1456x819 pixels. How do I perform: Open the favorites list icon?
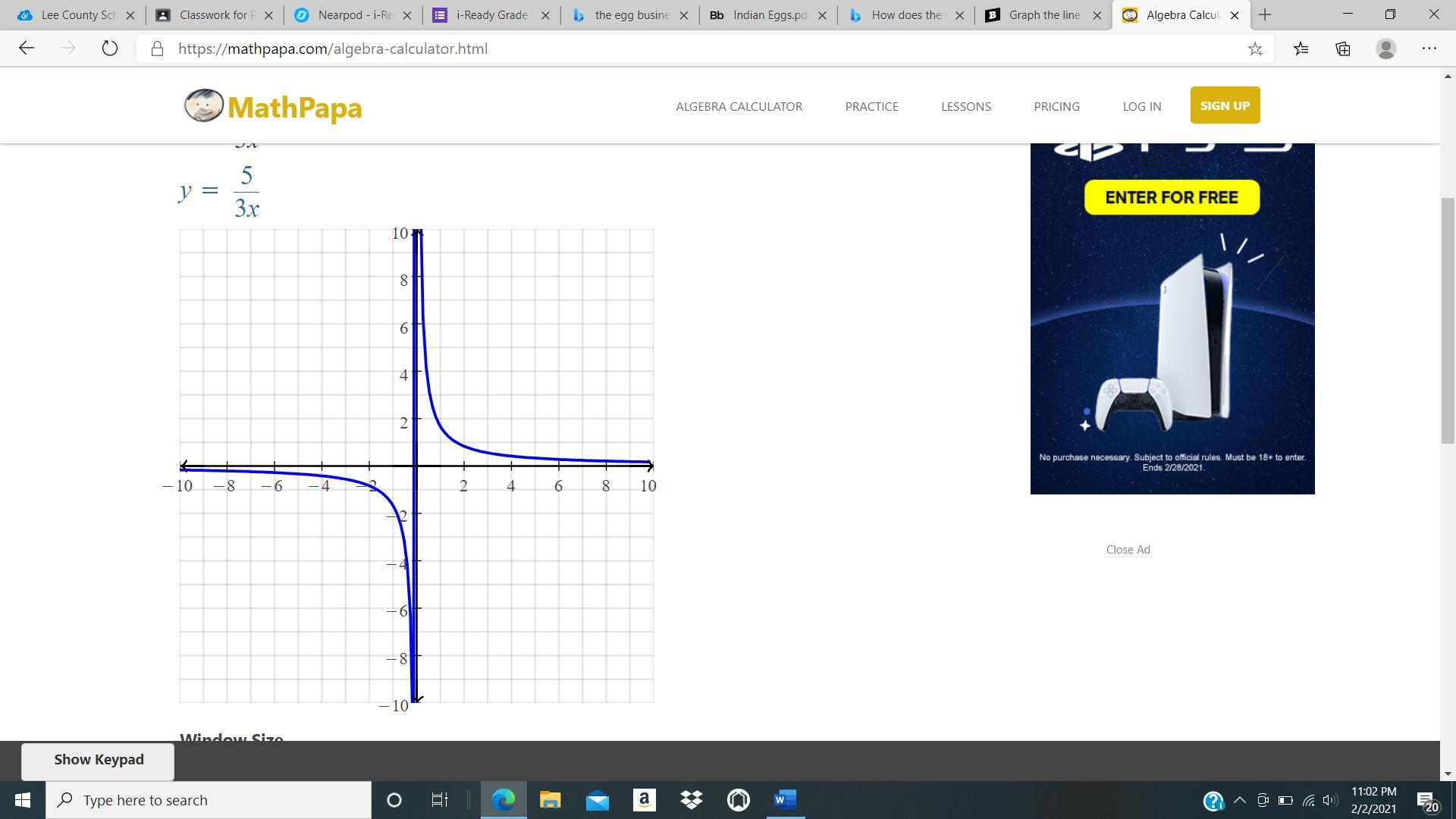coord(1301,49)
